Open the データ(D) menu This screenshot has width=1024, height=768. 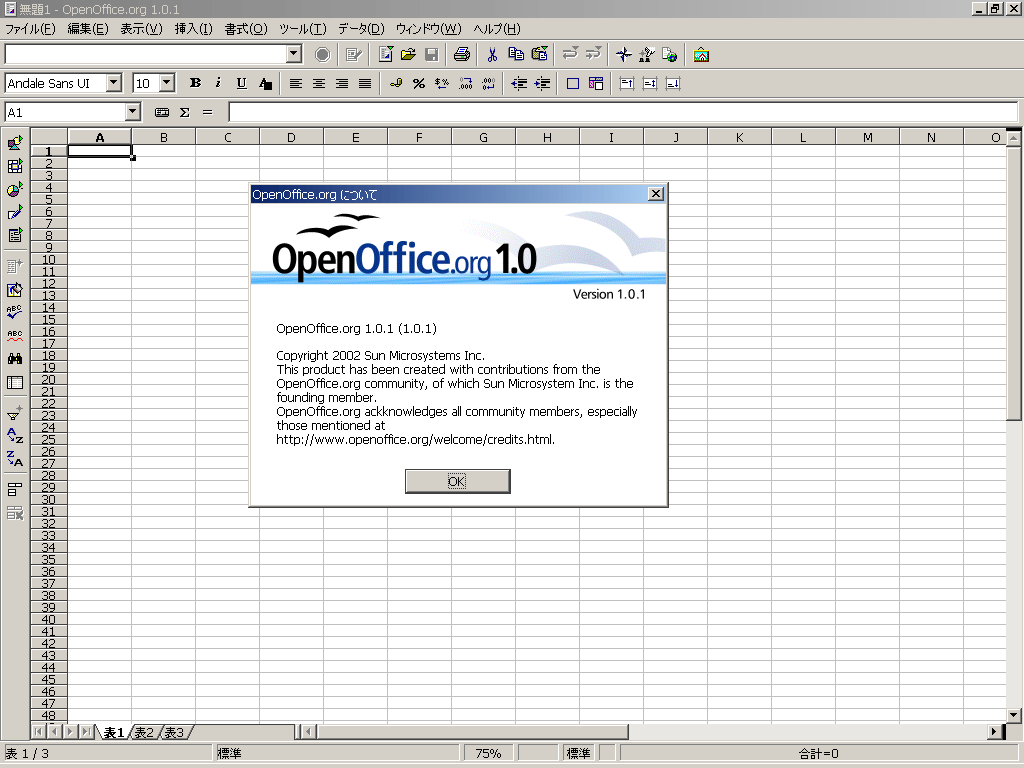point(361,29)
